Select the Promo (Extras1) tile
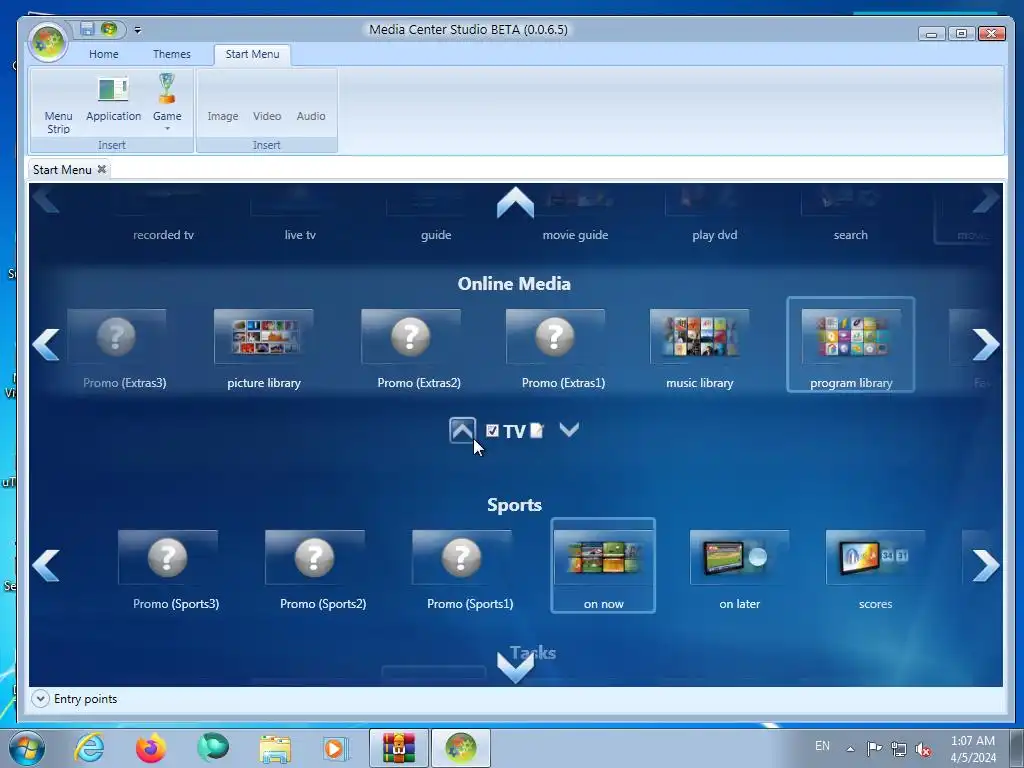The height and width of the screenshot is (768, 1024). point(556,349)
